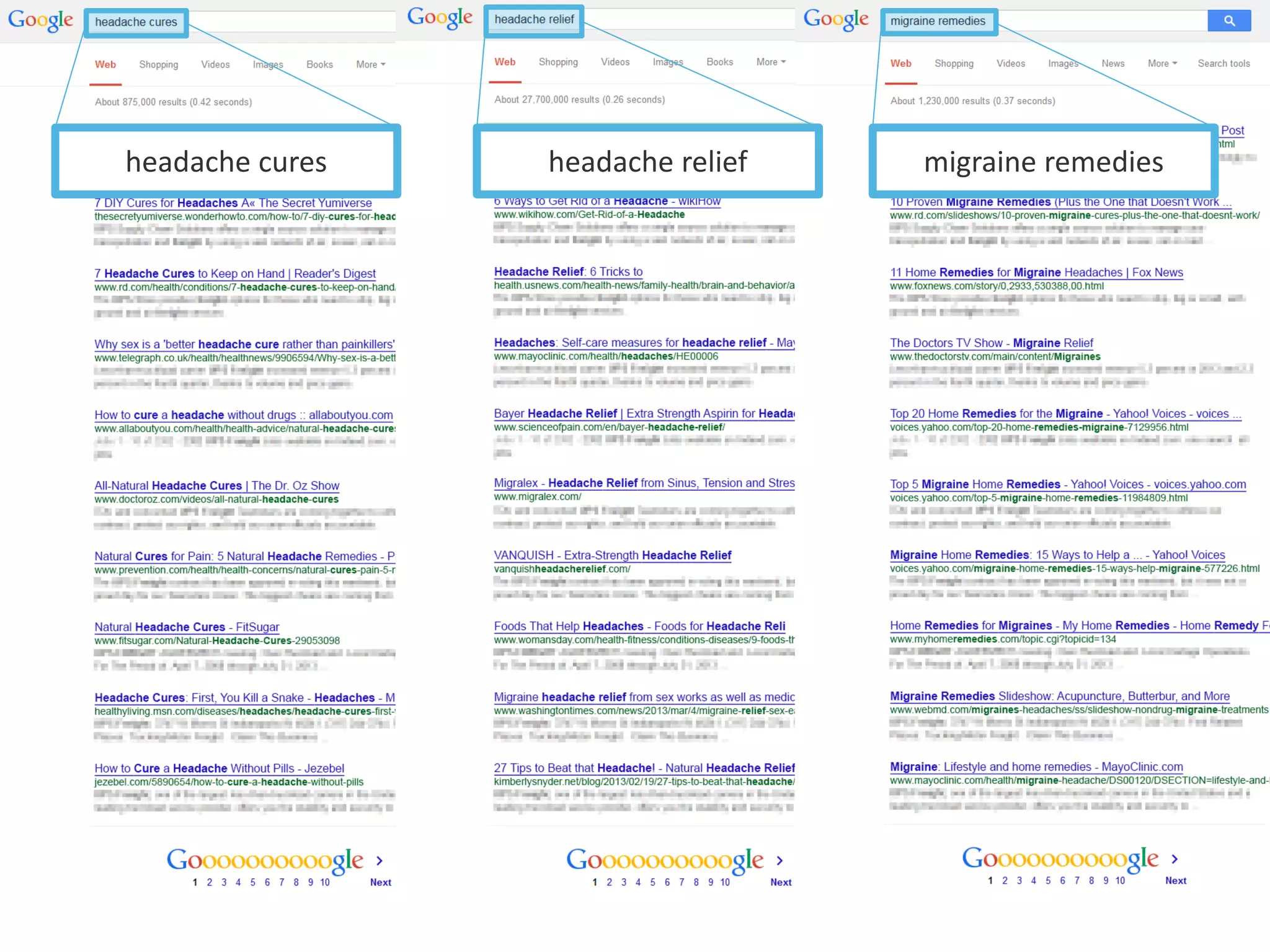Open Migraine Remedies Slideshow WebMD link
Screen dimensions: 1270x952
[1060, 696]
